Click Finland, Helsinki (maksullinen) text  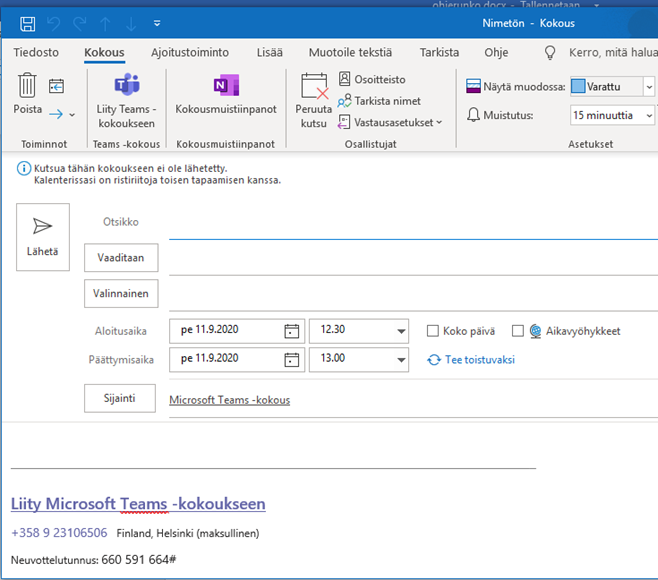[188, 533]
